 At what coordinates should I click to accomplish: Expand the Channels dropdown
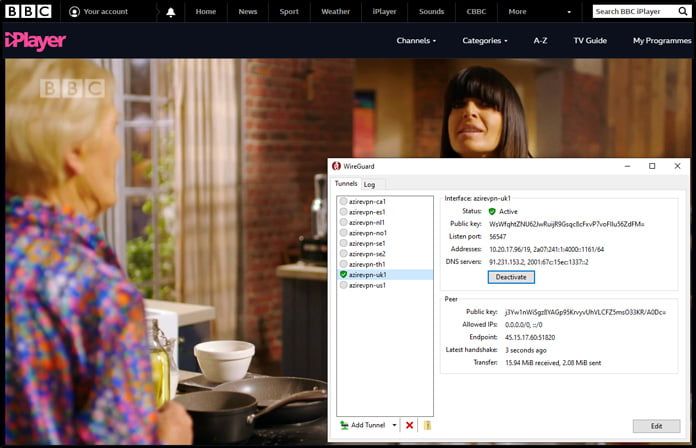(416, 40)
